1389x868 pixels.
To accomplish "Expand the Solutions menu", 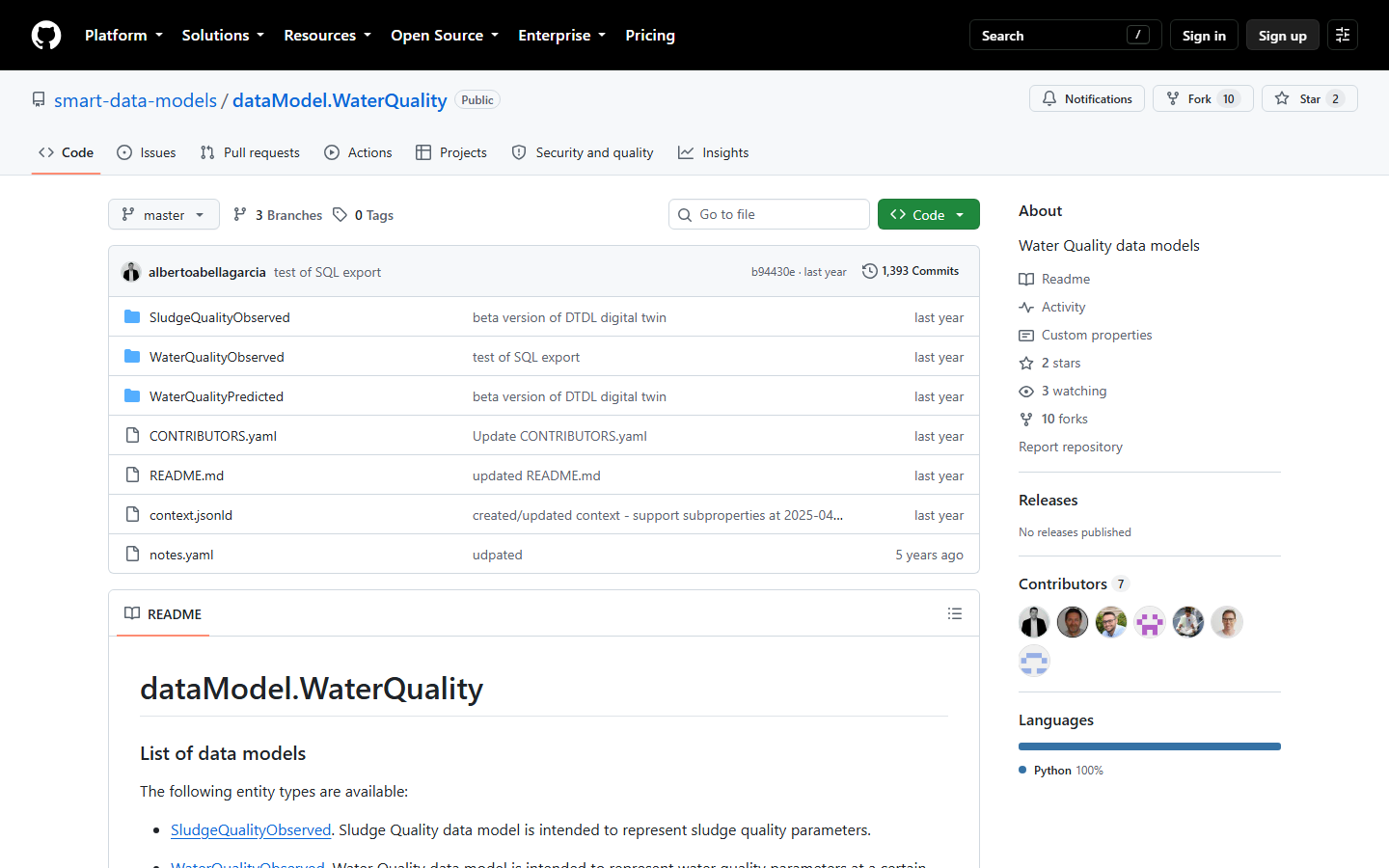I will [x=223, y=36].
